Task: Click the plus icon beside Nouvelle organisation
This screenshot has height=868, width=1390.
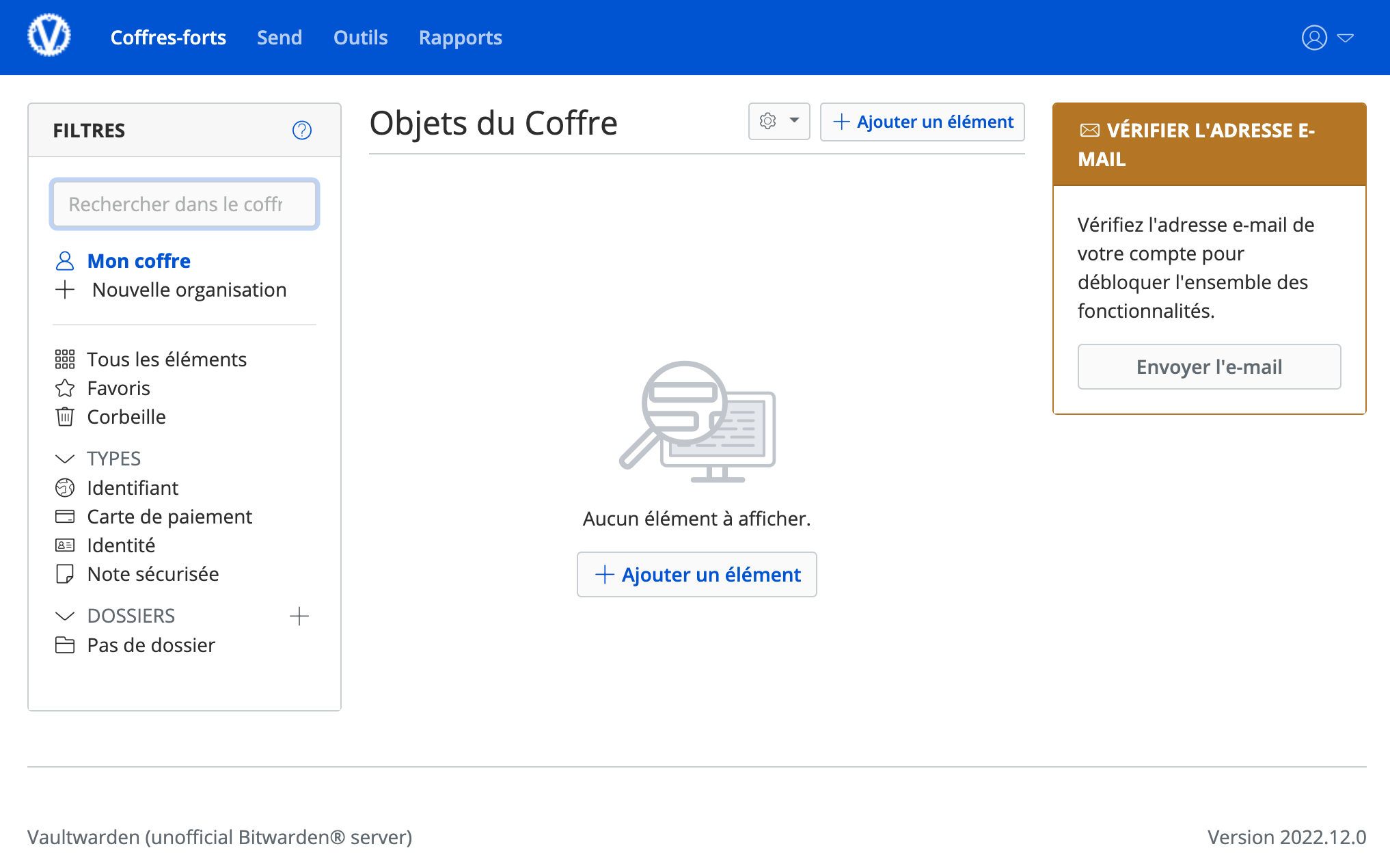Action: [x=65, y=290]
